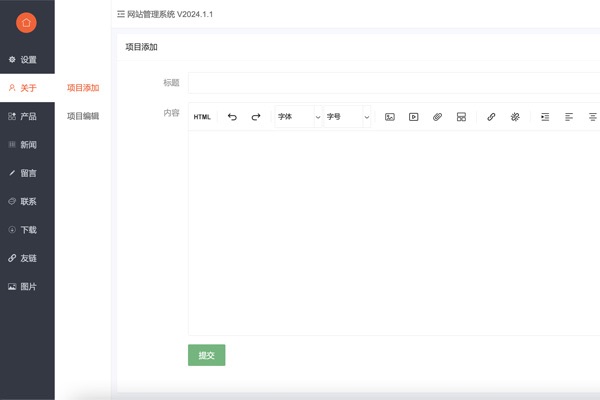Screen dimensions: 600x400
Task: Remove hyperlink with the unlink icon
Action: click(x=515, y=117)
